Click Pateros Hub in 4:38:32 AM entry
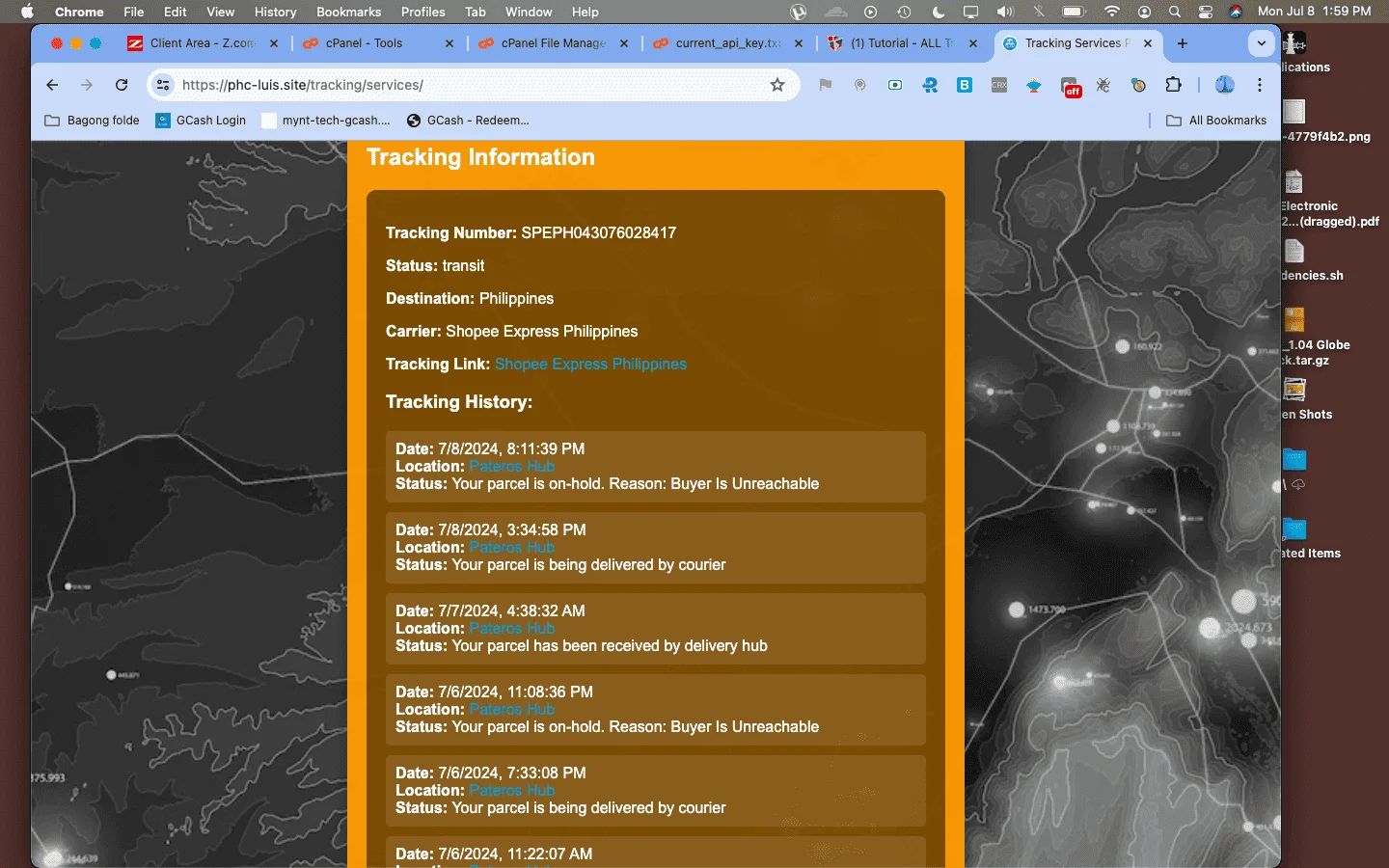Image resolution: width=1389 pixels, height=868 pixels. point(511,628)
